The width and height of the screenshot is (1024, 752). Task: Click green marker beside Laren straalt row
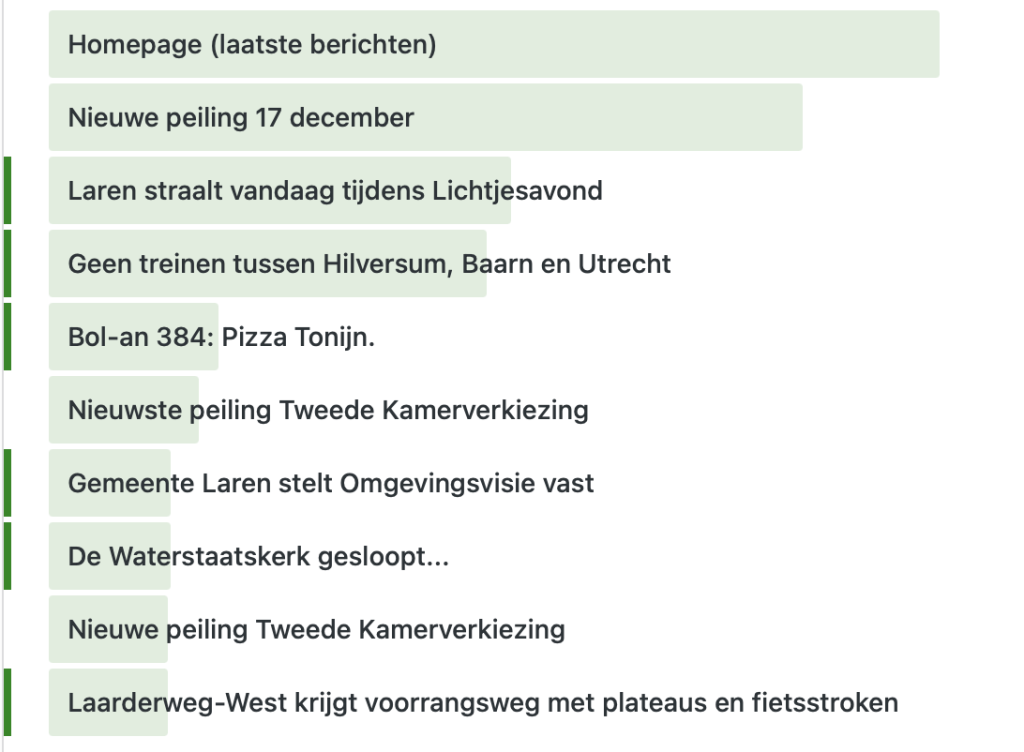pyautogui.click(x=8, y=190)
